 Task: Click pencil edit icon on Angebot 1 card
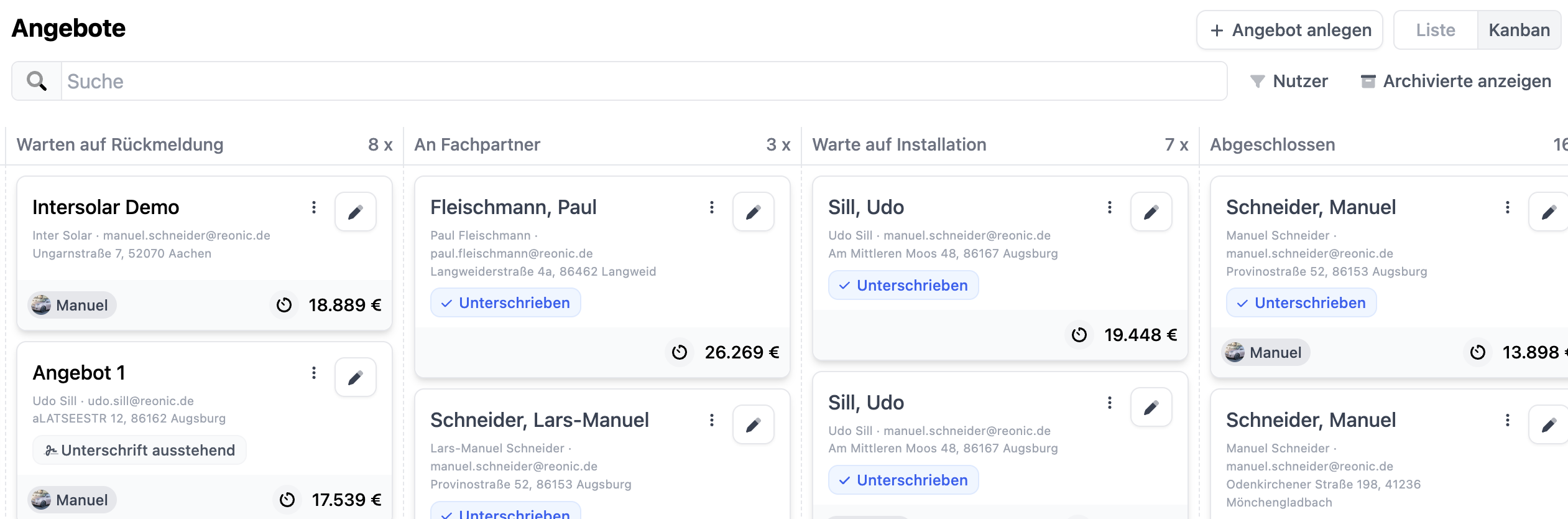tap(355, 378)
